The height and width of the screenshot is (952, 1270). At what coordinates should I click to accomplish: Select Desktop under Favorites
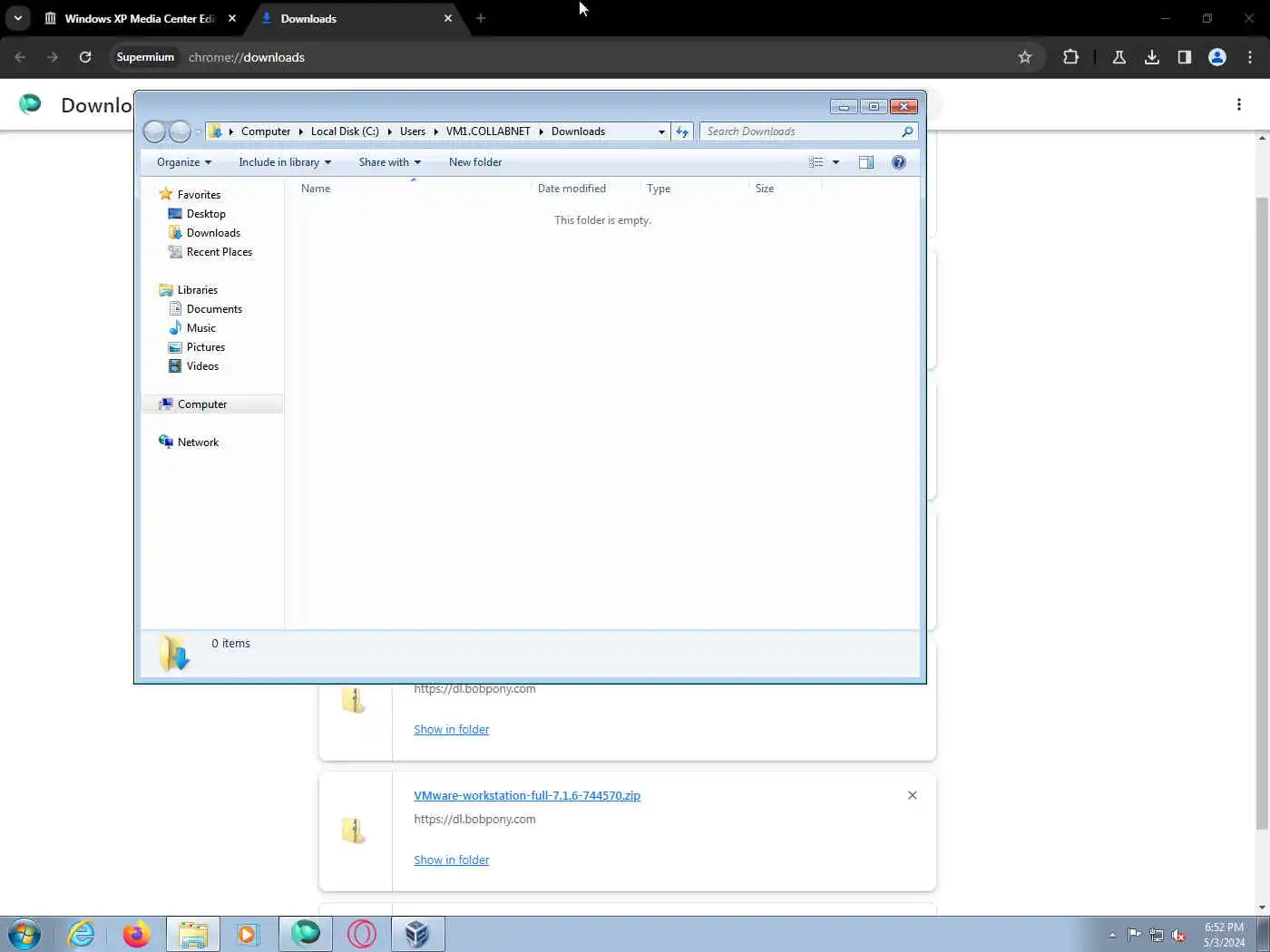click(206, 214)
